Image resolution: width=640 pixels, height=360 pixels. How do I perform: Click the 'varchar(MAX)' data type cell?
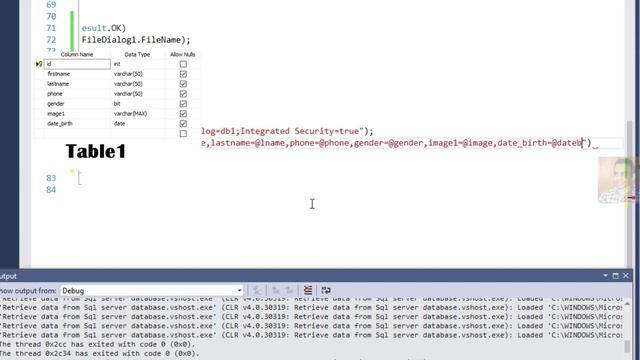coord(138,113)
